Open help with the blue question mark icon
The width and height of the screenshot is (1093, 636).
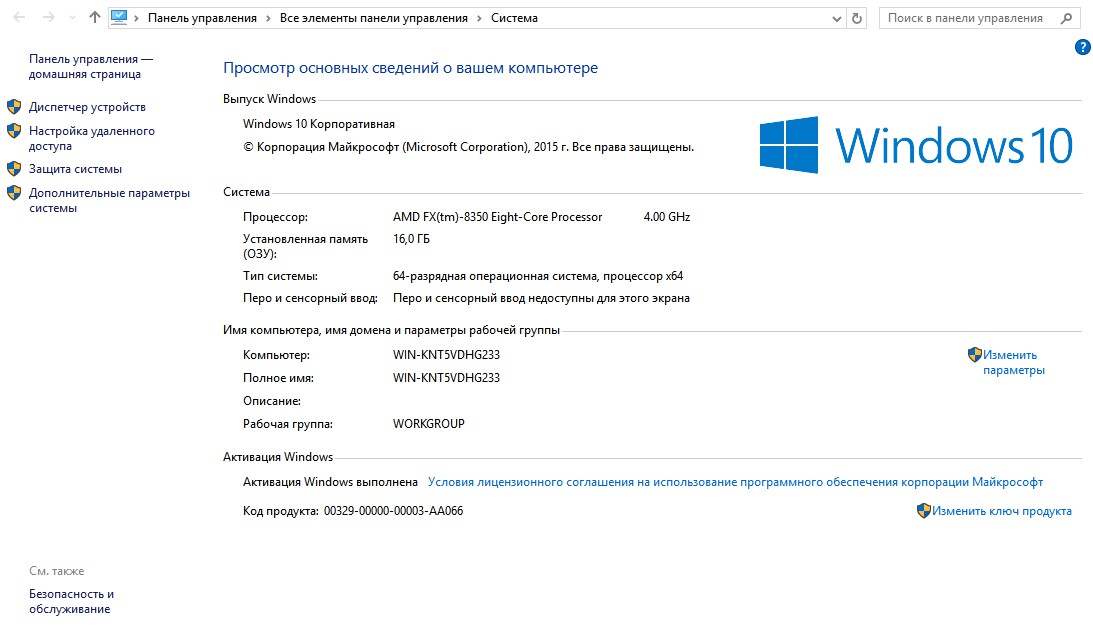[1083, 47]
